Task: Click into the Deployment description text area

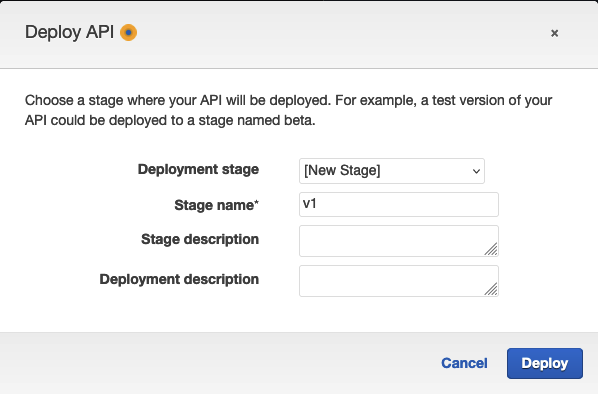Action: 399,281
